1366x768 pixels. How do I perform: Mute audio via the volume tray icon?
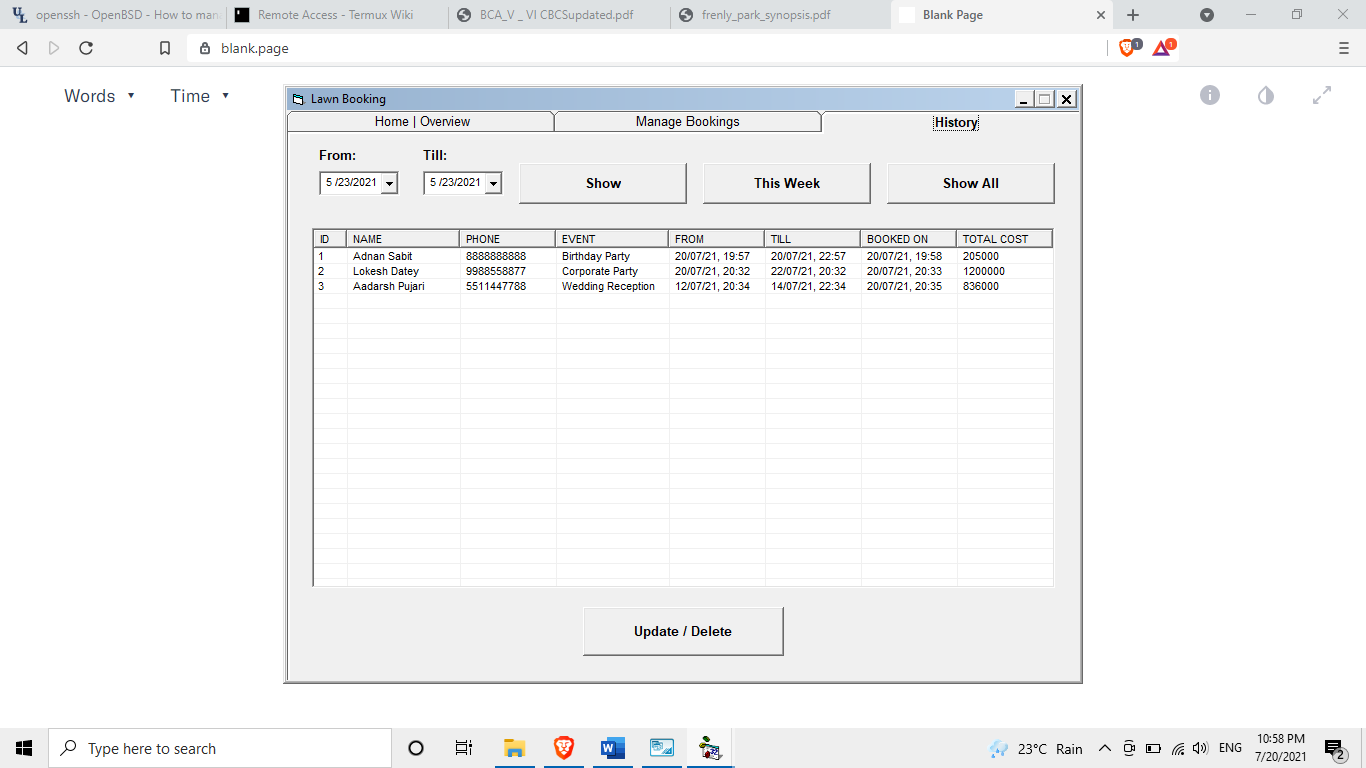1199,747
